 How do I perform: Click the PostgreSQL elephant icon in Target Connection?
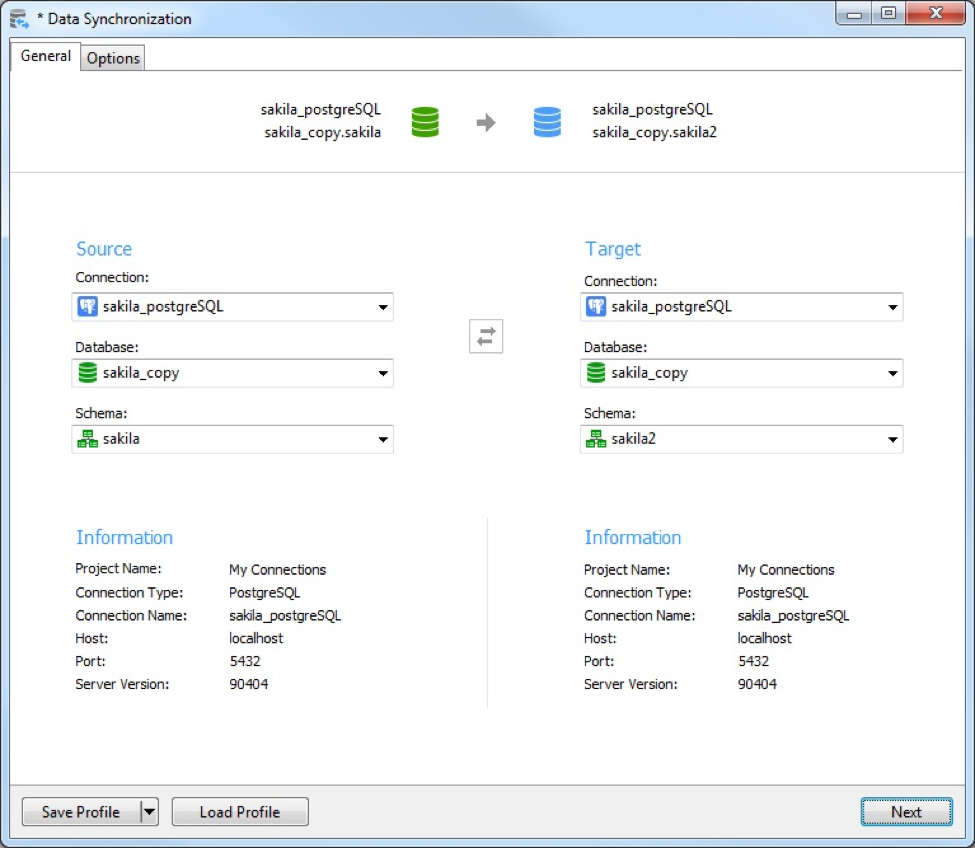click(x=596, y=306)
